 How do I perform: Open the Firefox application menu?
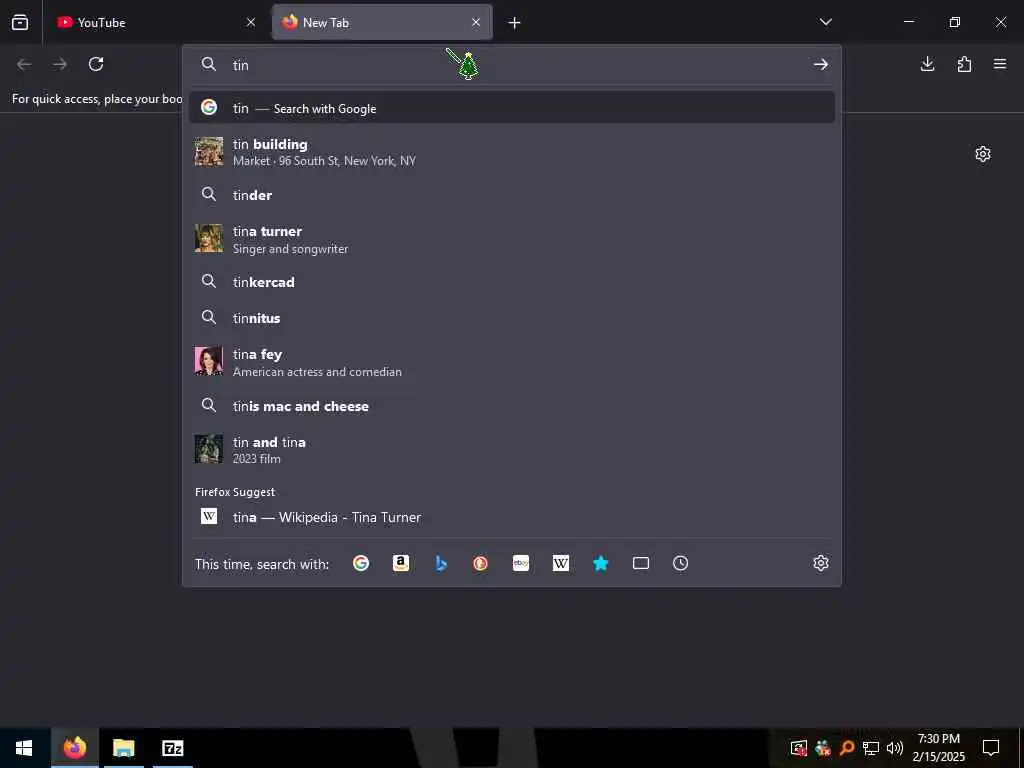click(x=1000, y=64)
